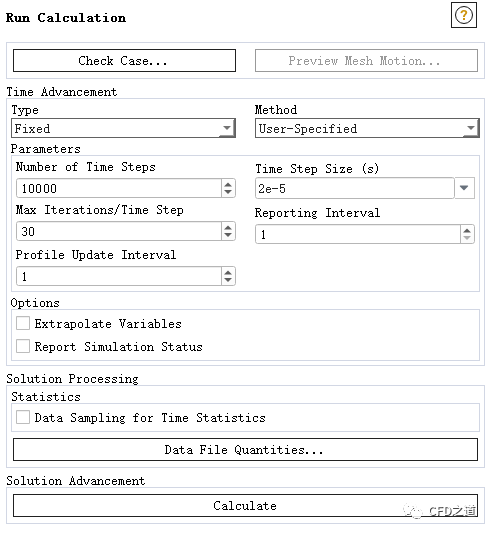
Task: Open the help question mark icon
Action: point(463,15)
